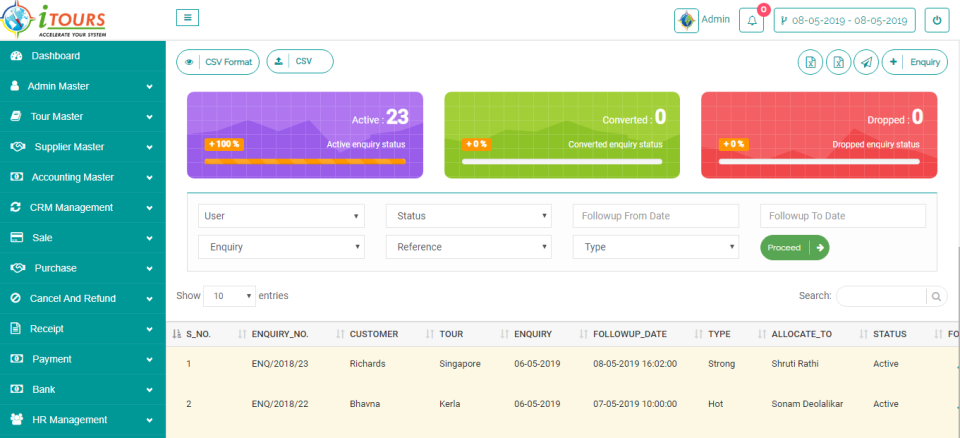Click the Followup From Date field
The width and height of the screenshot is (960, 438).
pos(656,216)
